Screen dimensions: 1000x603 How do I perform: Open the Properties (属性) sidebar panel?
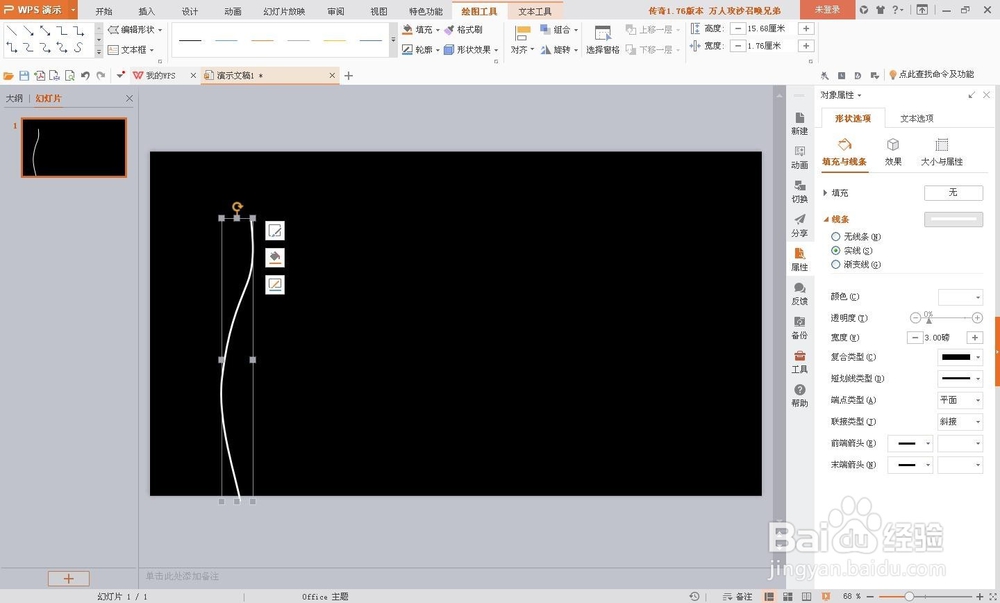(800, 259)
